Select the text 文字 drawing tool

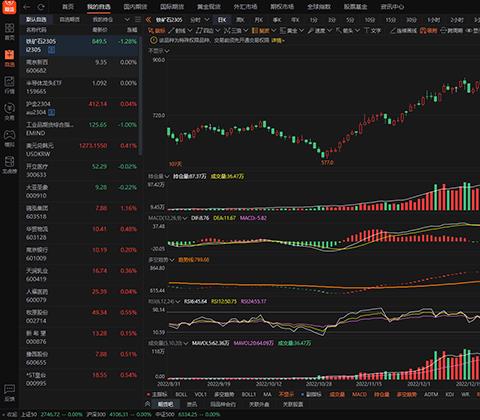[372, 31]
